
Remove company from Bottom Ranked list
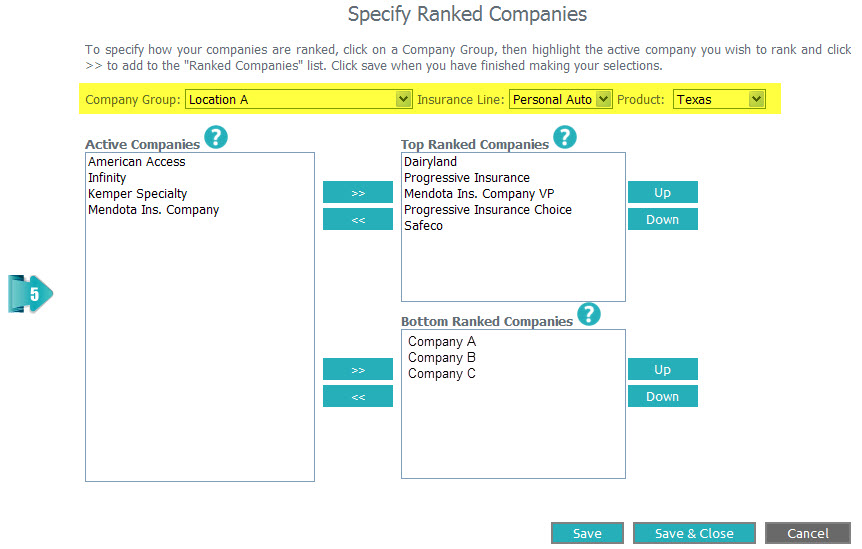click(358, 396)
